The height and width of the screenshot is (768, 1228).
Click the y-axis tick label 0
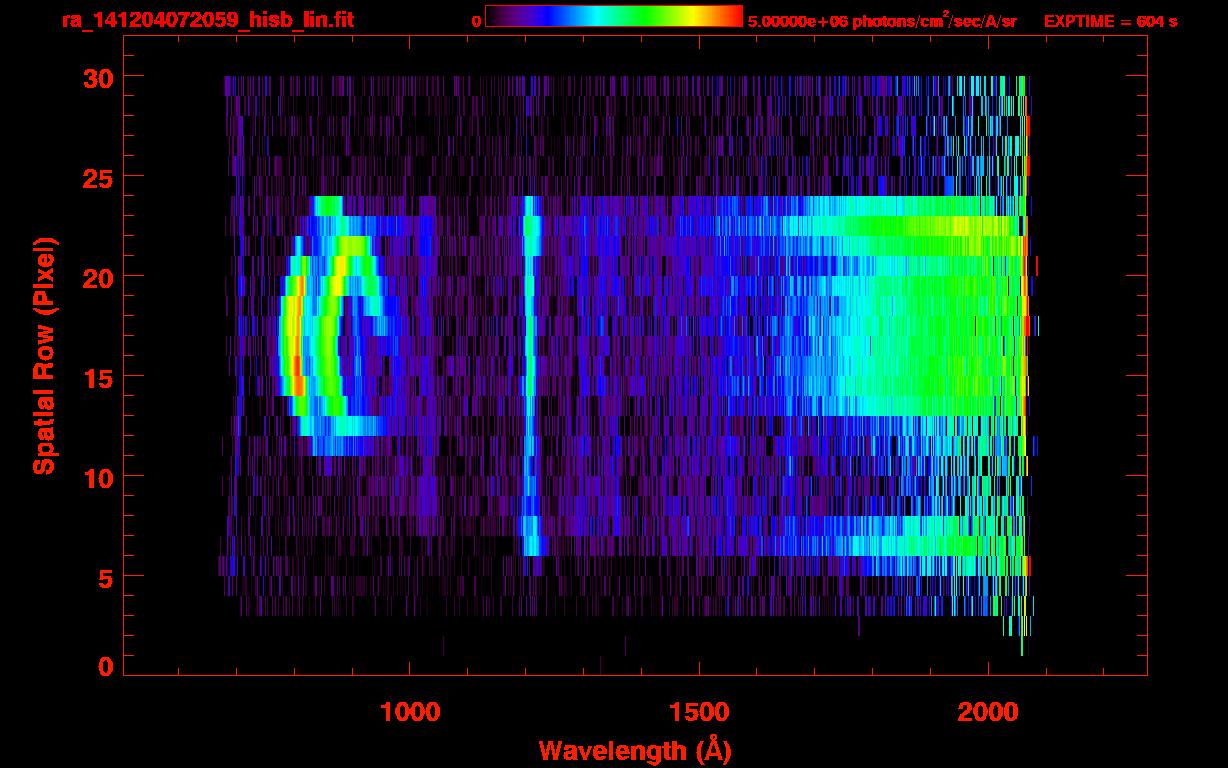(105, 666)
